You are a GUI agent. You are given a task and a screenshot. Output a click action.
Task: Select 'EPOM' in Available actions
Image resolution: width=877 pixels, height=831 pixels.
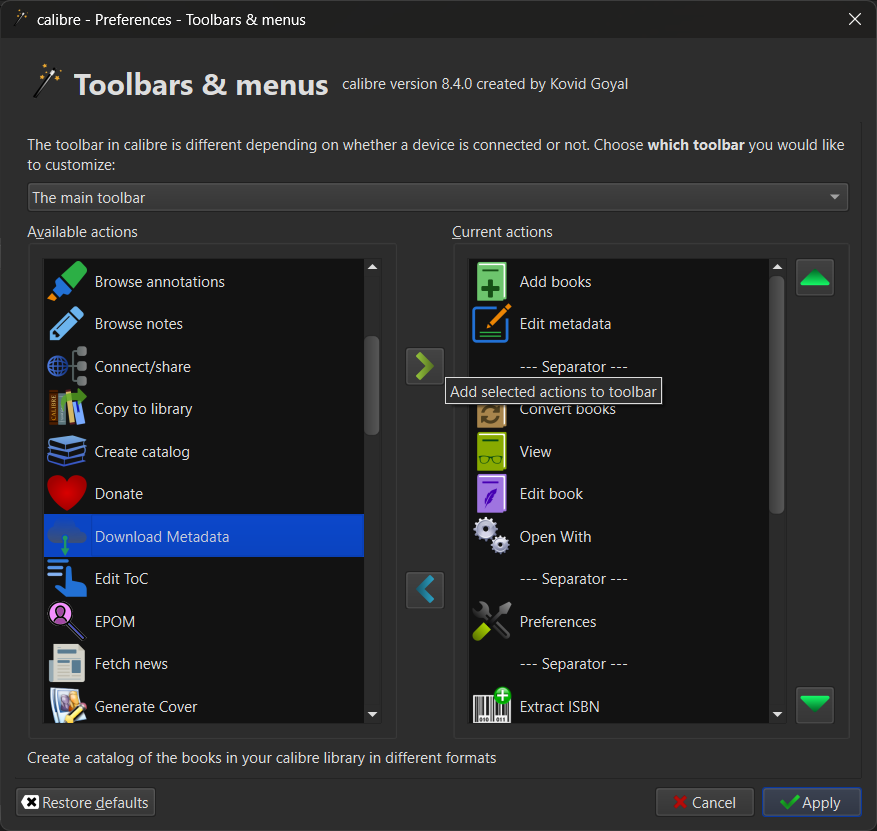coord(204,621)
